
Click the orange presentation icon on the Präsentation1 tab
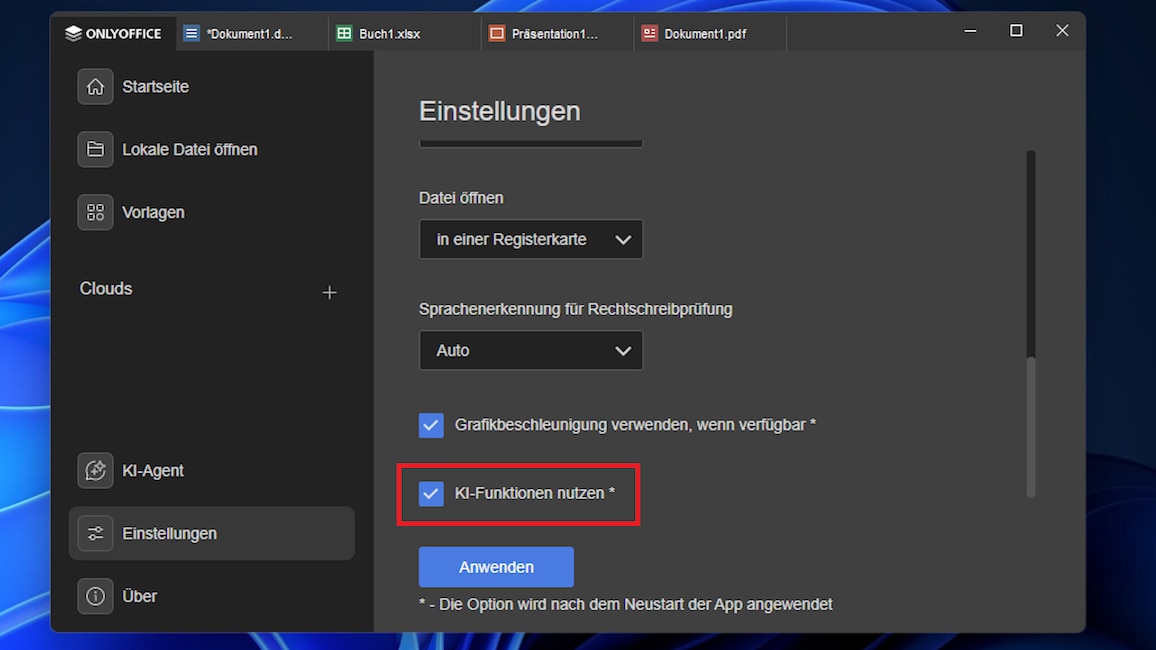pyautogui.click(x=497, y=33)
